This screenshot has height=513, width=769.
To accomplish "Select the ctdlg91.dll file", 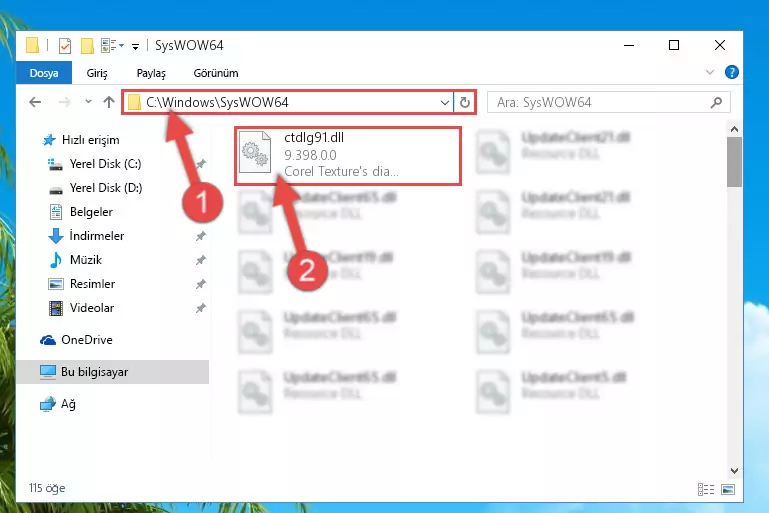I will coord(348,156).
